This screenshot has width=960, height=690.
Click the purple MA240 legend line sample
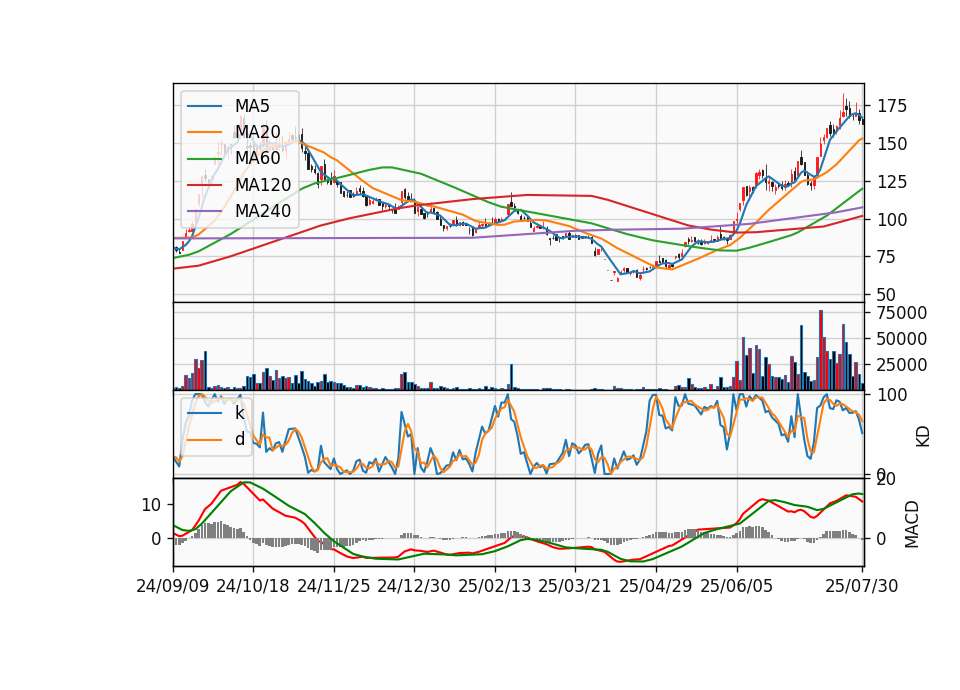[204, 211]
